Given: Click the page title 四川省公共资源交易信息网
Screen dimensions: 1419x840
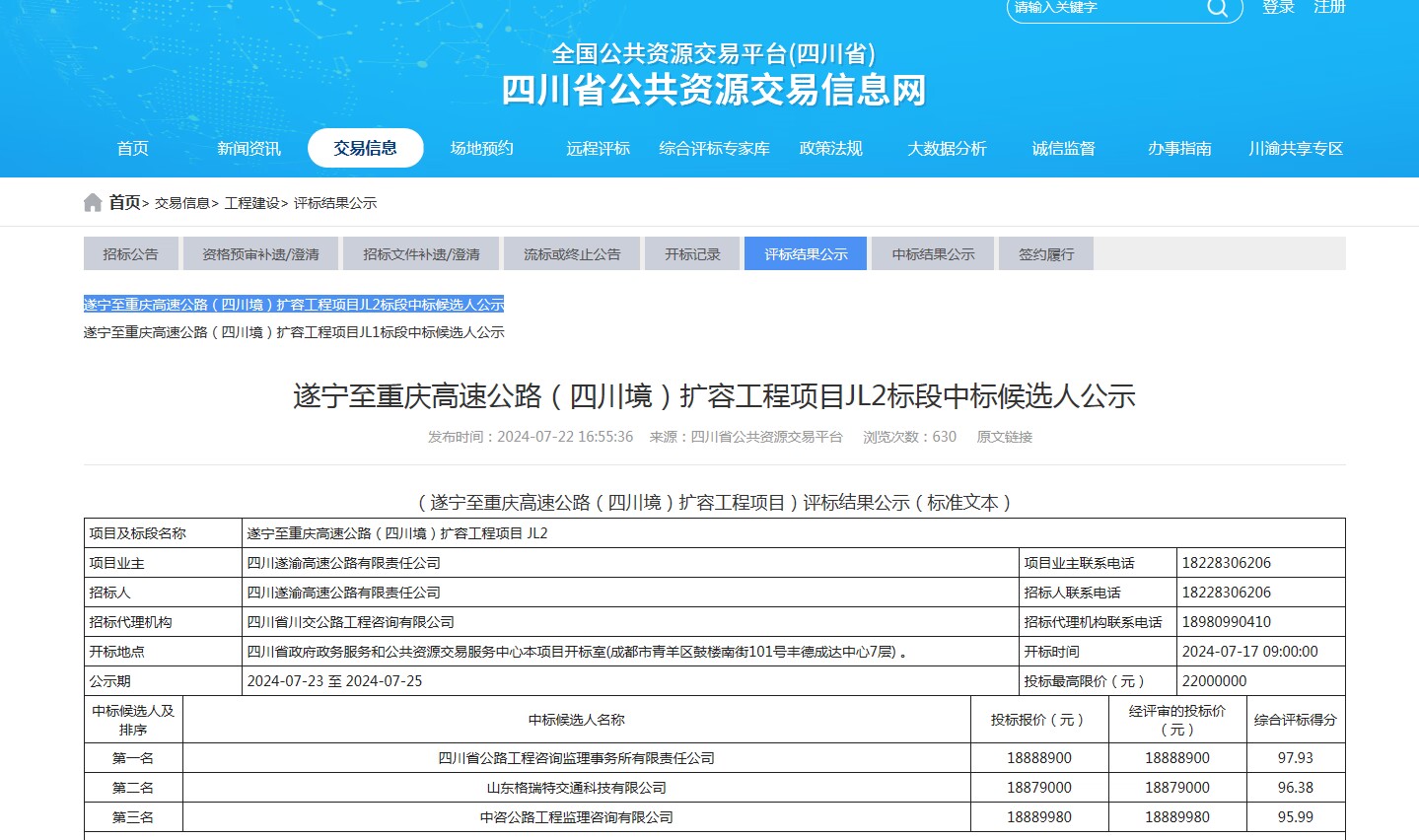Looking at the screenshot, I should (x=714, y=90).
